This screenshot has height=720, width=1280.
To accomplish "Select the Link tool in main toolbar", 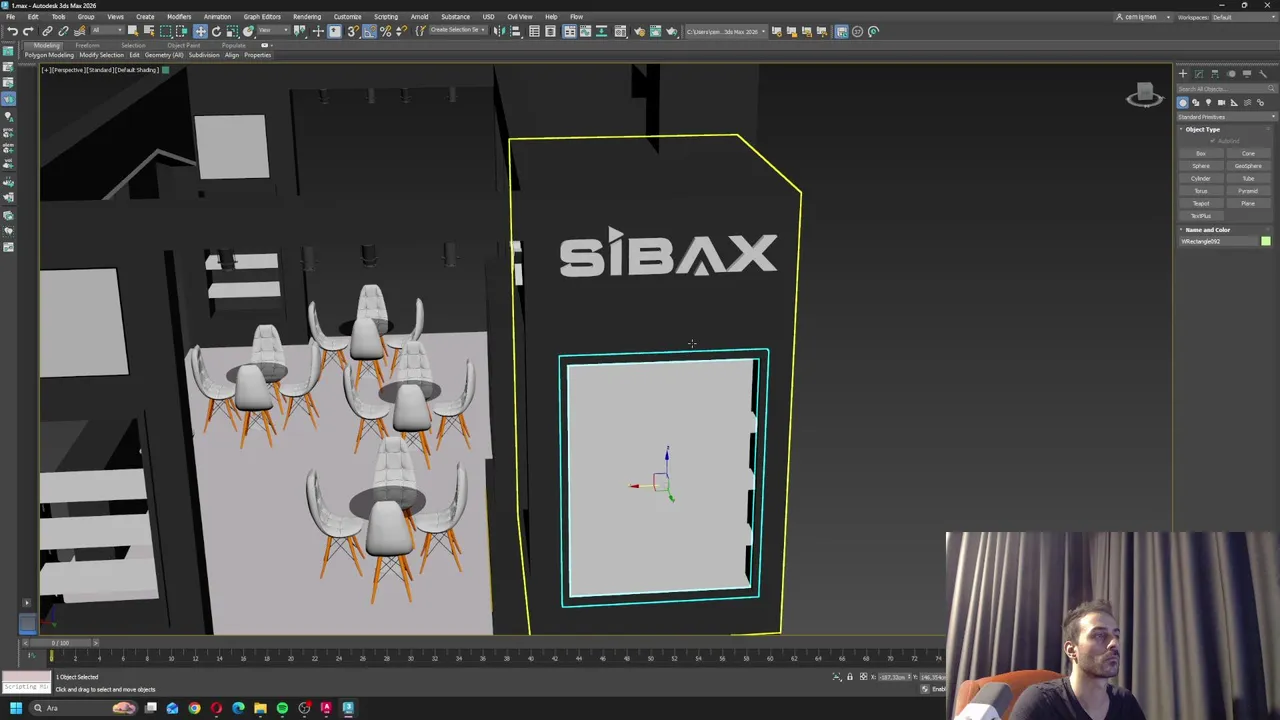I will (47, 31).
